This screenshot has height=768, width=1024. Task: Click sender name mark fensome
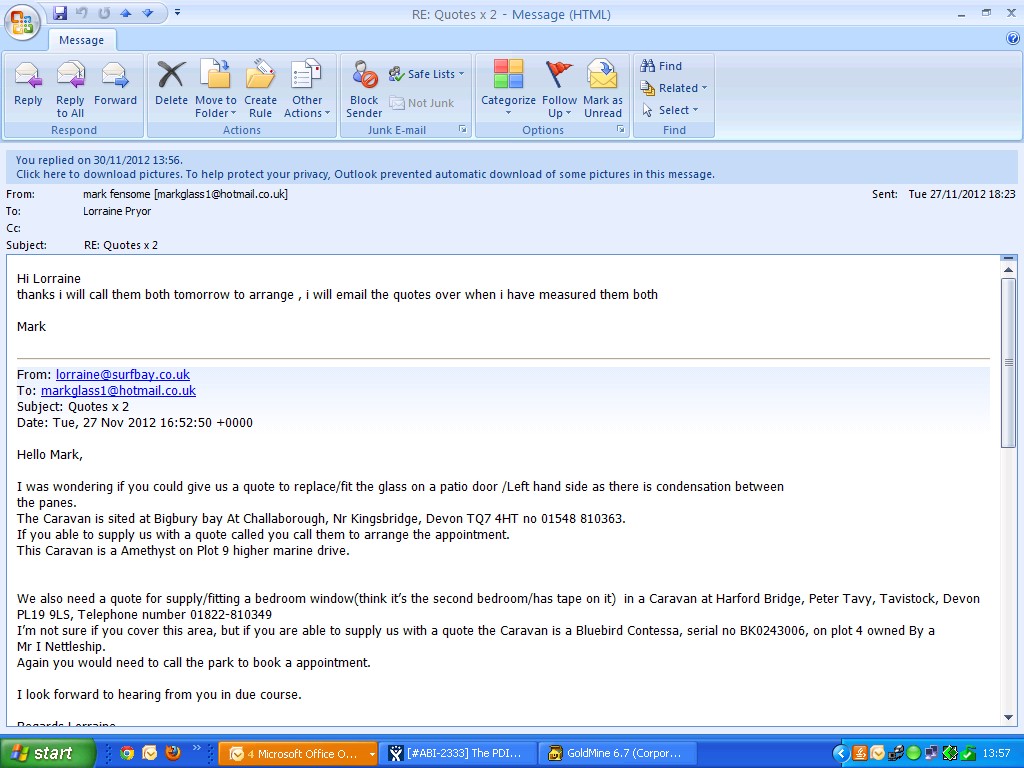coord(185,194)
